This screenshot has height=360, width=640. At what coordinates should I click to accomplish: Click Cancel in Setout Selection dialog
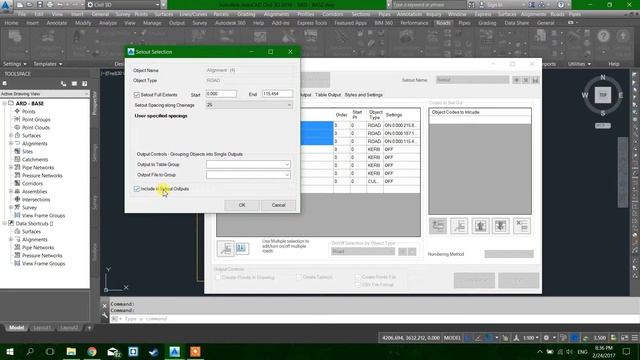278,205
